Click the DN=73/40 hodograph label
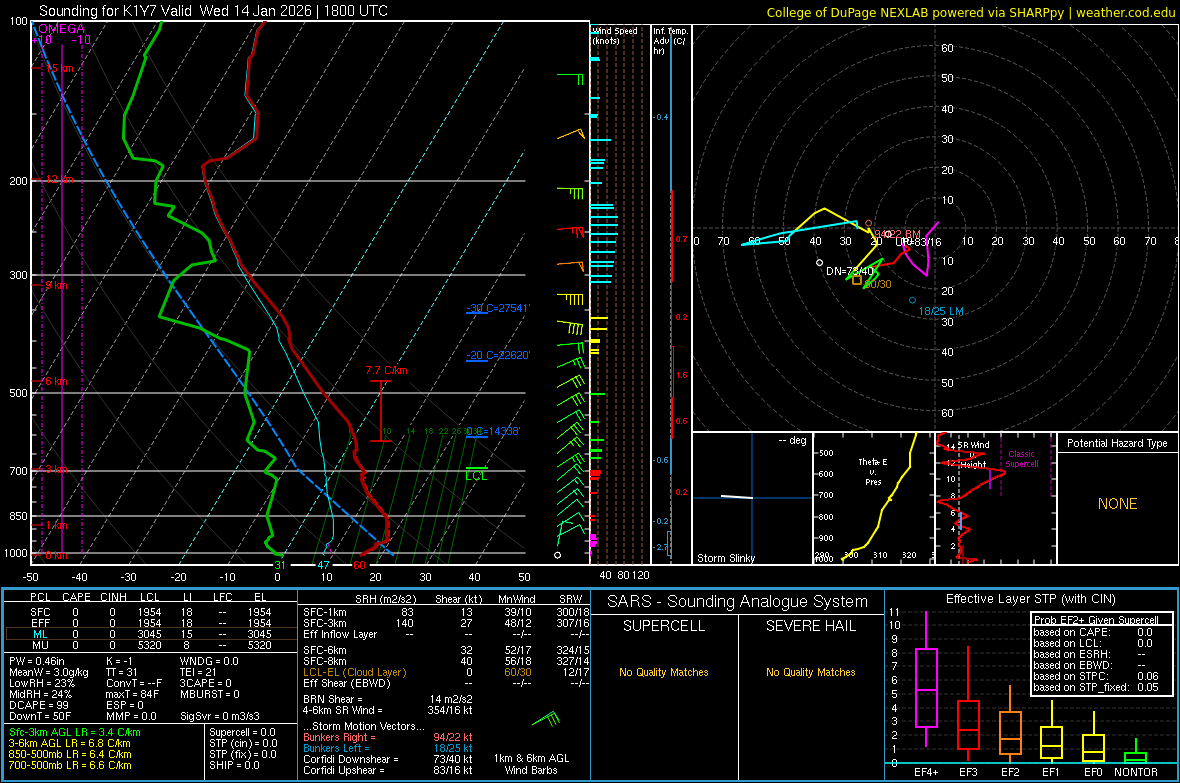This screenshot has width=1180, height=783. tap(850, 271)
